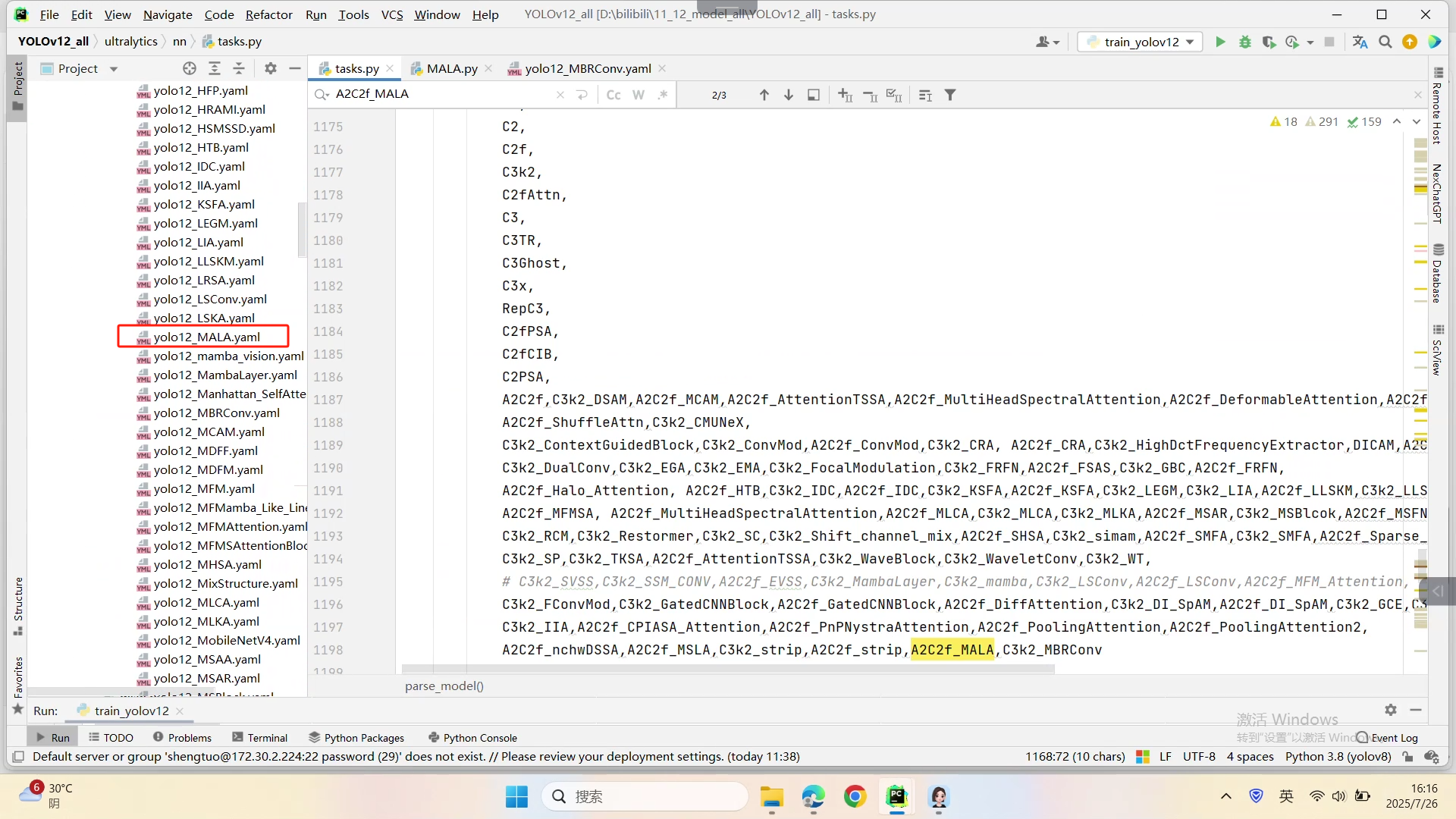
Task: Toggle Words (W) option in search
Action: pos(639,95)
